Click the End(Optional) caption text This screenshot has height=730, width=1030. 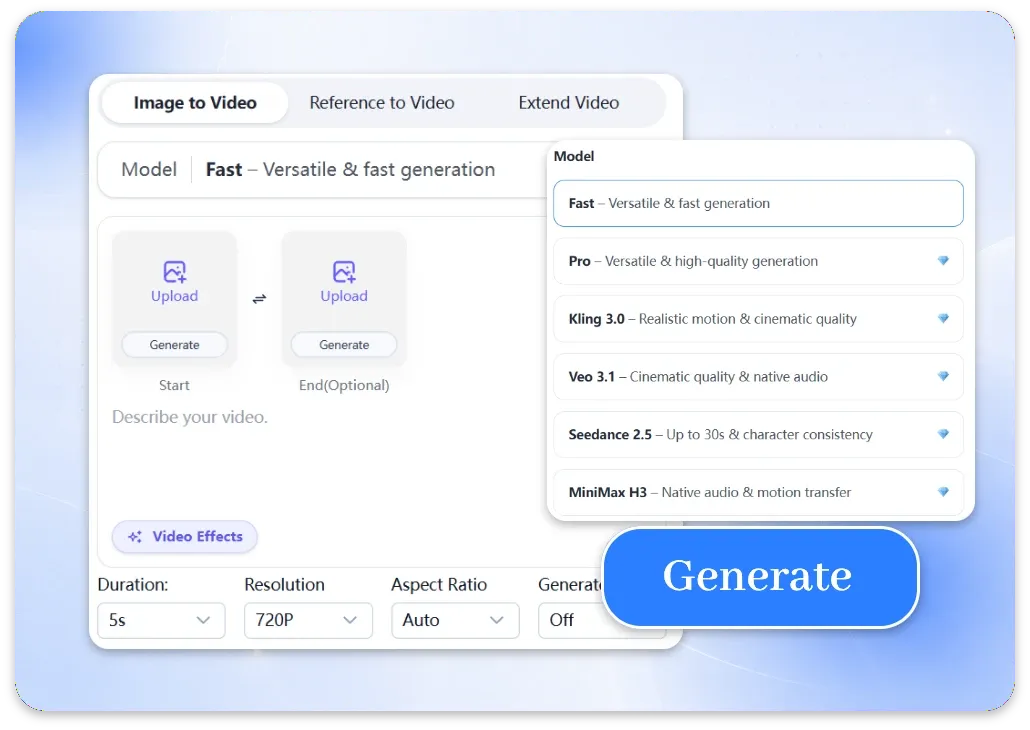344,386
